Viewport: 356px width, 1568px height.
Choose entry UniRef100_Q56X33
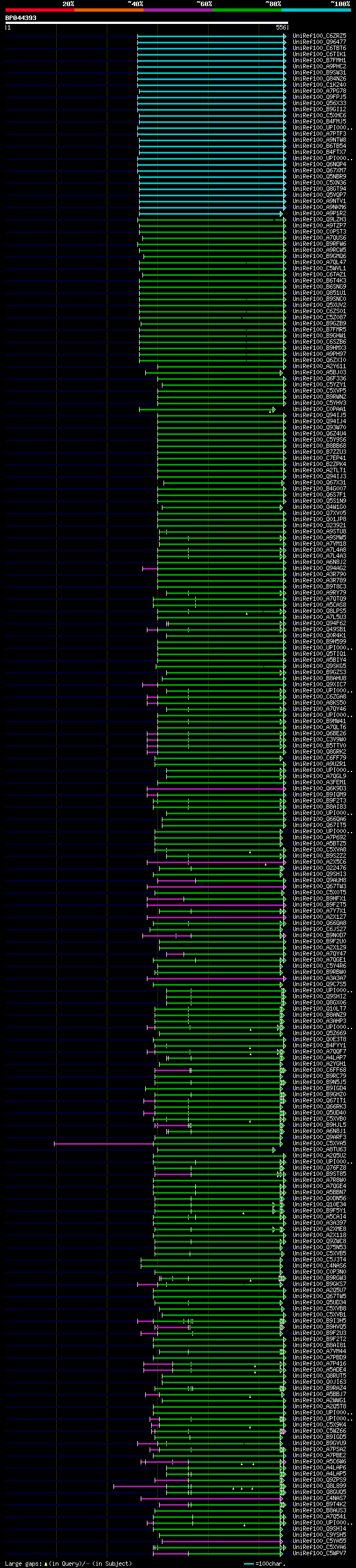(x=319, y=103)
